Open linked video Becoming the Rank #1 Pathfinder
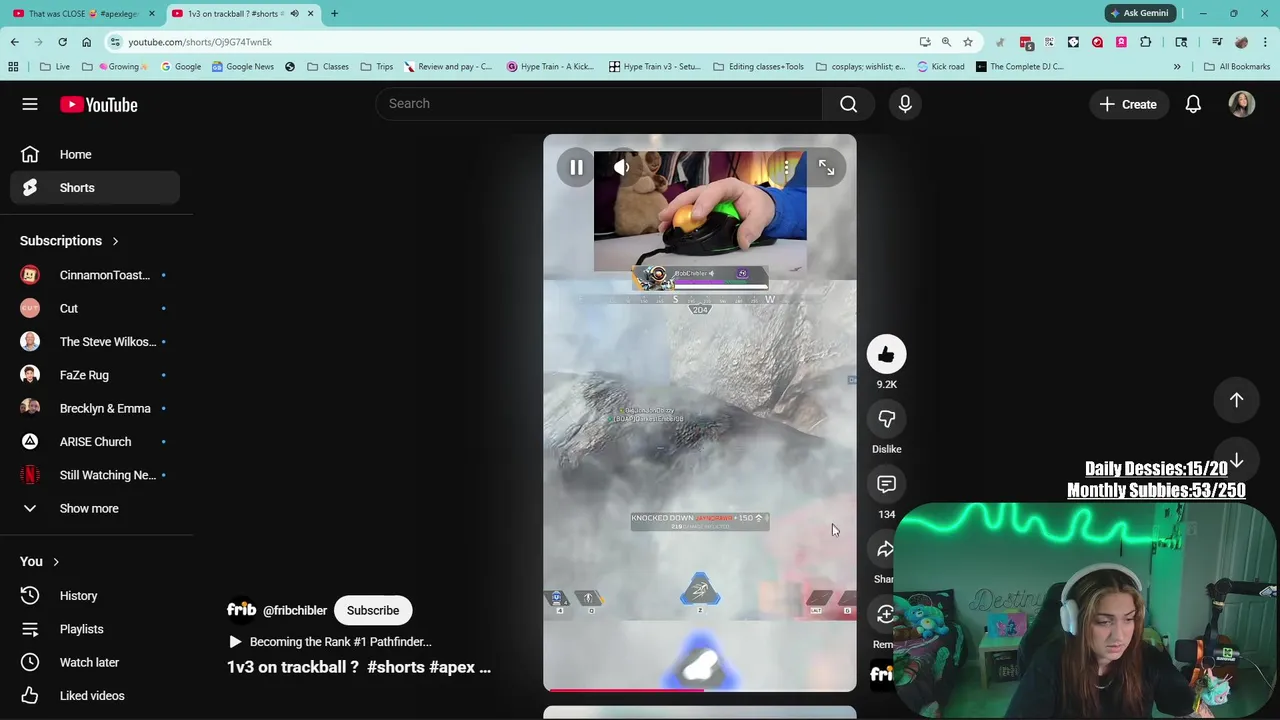This screenshot has width=1280, height=720. click(x=331, y=642)
